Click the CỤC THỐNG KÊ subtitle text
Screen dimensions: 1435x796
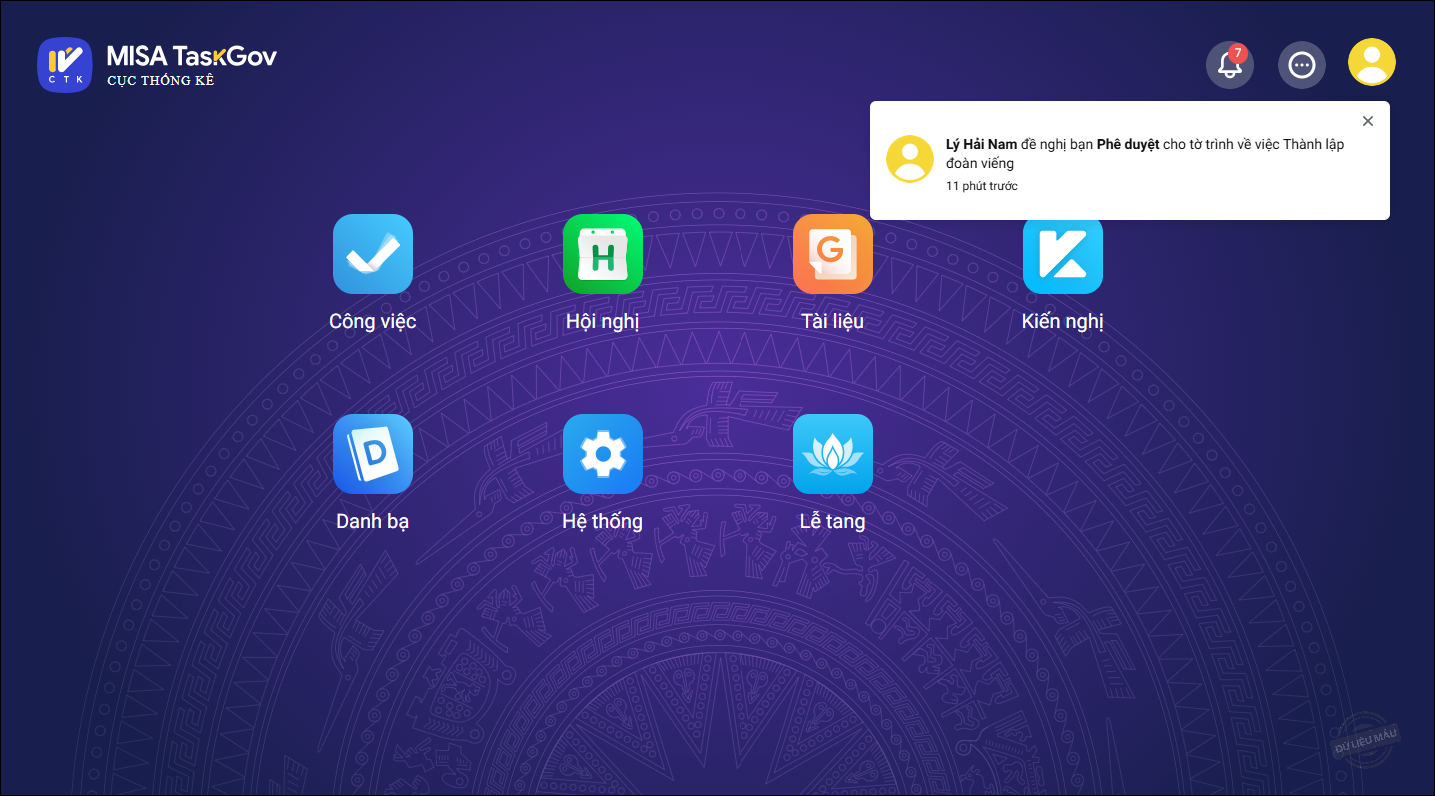click(161, 81)
